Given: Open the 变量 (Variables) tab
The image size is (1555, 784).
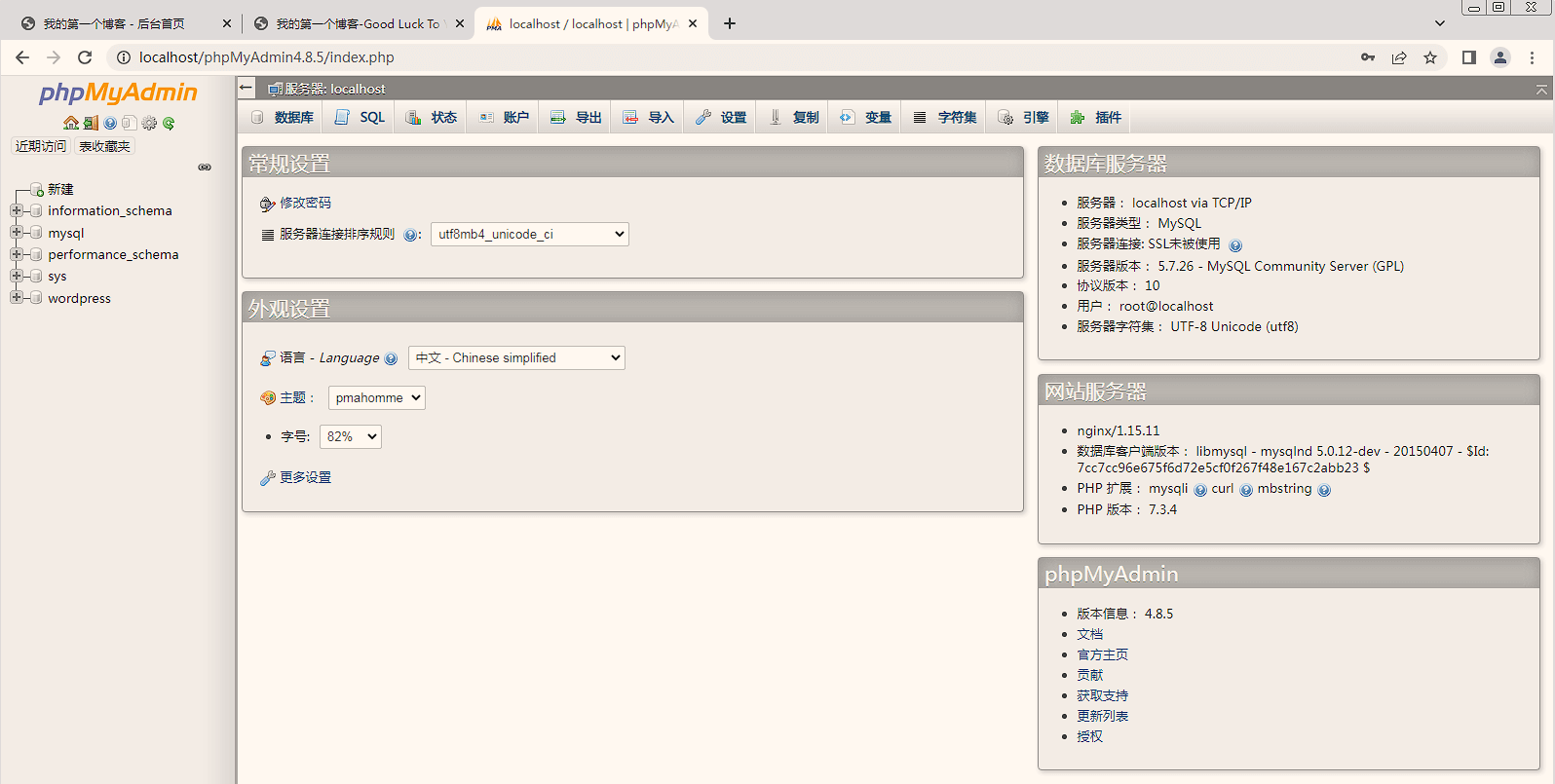Looking at the screenshot, I should pyautogui.click(x=866, y=117).
